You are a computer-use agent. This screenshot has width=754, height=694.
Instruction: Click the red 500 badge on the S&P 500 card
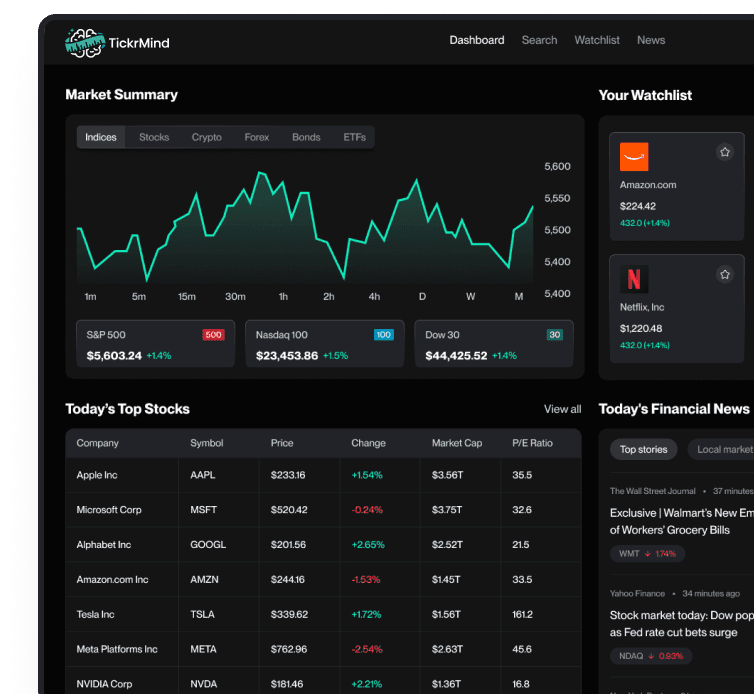(214, 335)
